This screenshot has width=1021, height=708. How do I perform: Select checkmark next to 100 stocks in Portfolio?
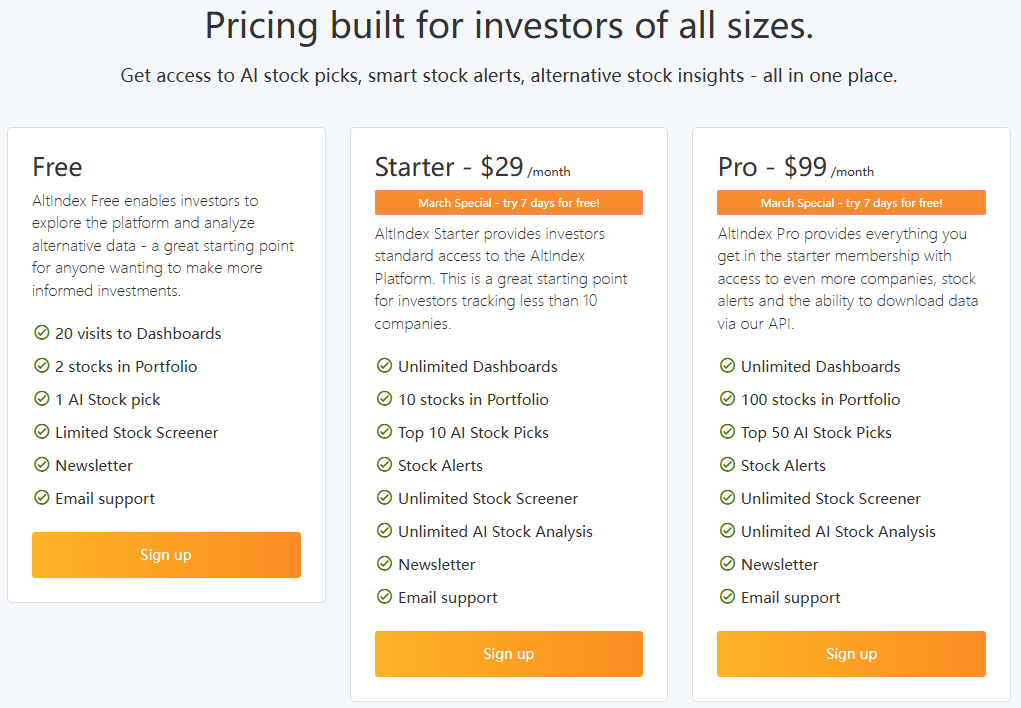pos(728,399)
